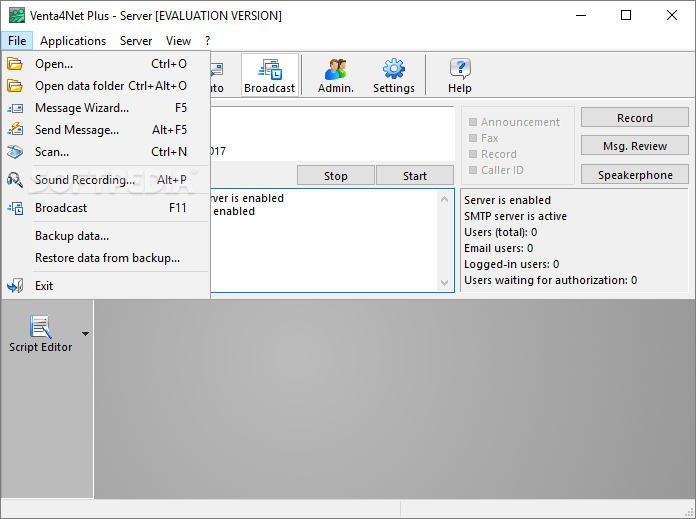Choose Restore data from backup...

click(x=106, y=258)
